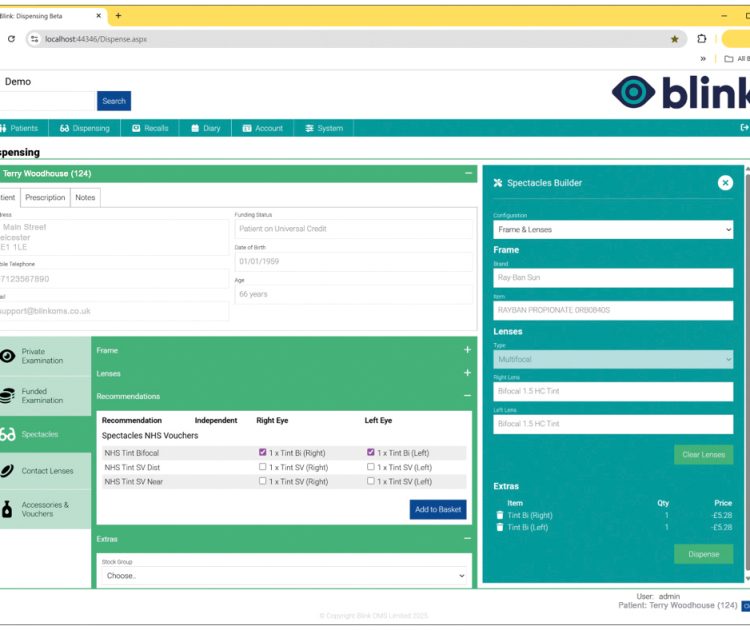Open Accessories & Vouchers sidebar section

click(x=45, y=510)
